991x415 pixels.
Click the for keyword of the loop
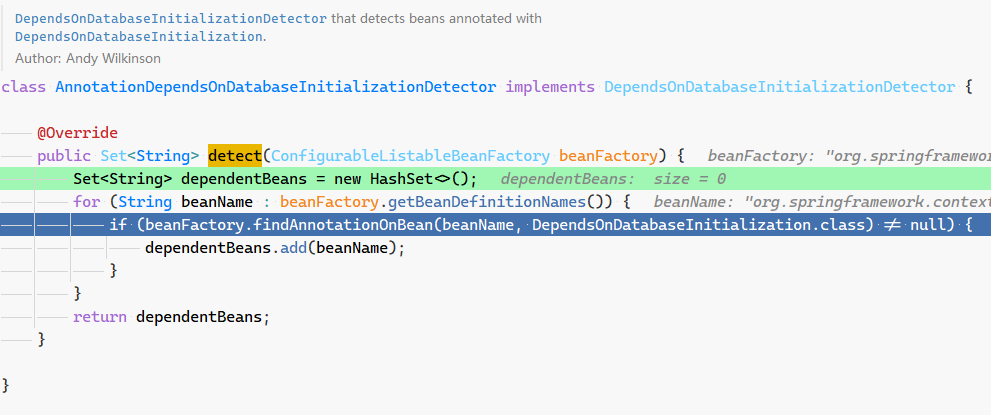(x=86, y=202)
